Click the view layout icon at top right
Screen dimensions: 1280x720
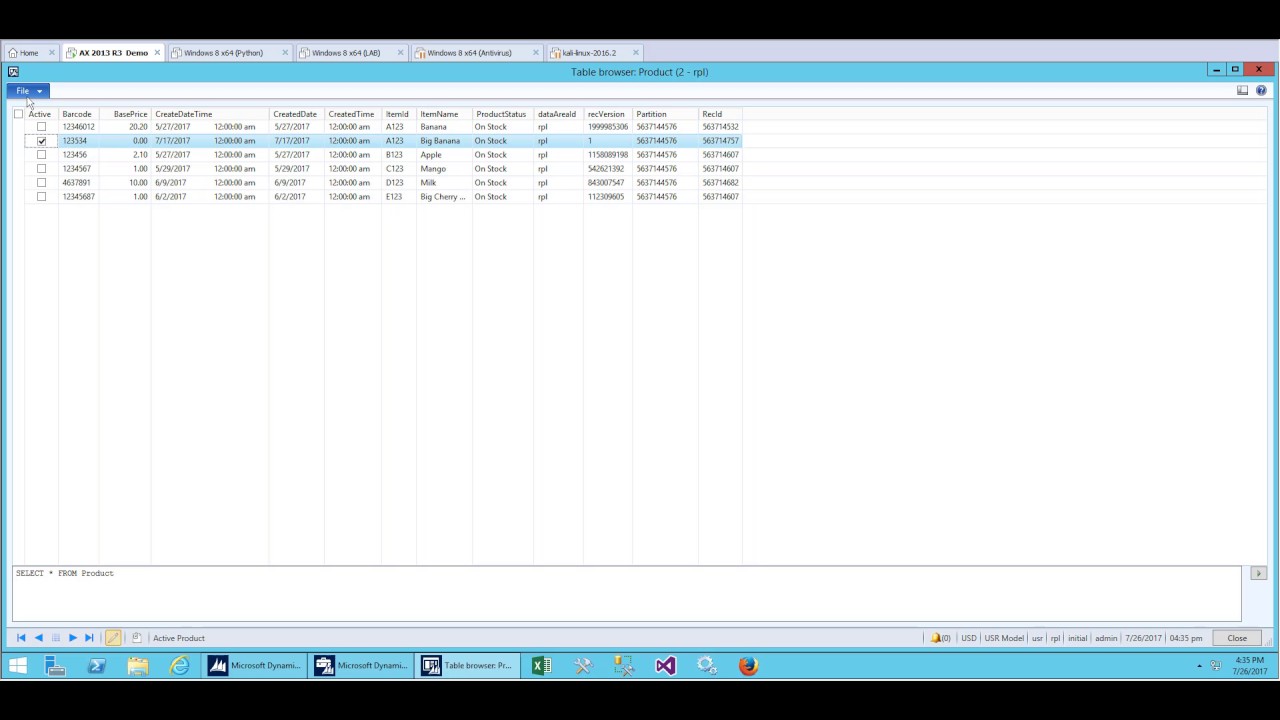point(1242,90)
